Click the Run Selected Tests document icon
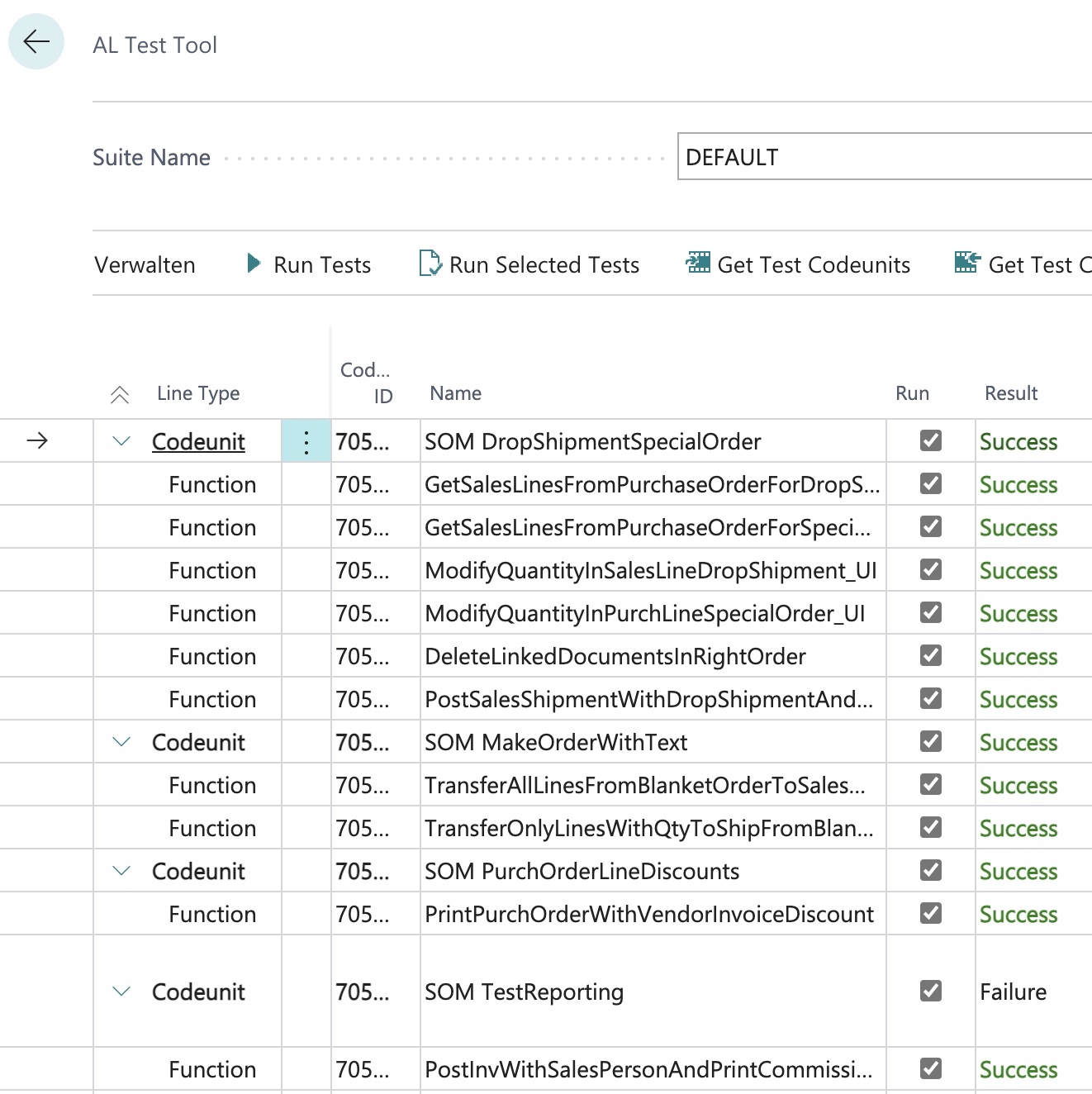This screenshot has width=1092, height=1094. click(x=430, y=264)
